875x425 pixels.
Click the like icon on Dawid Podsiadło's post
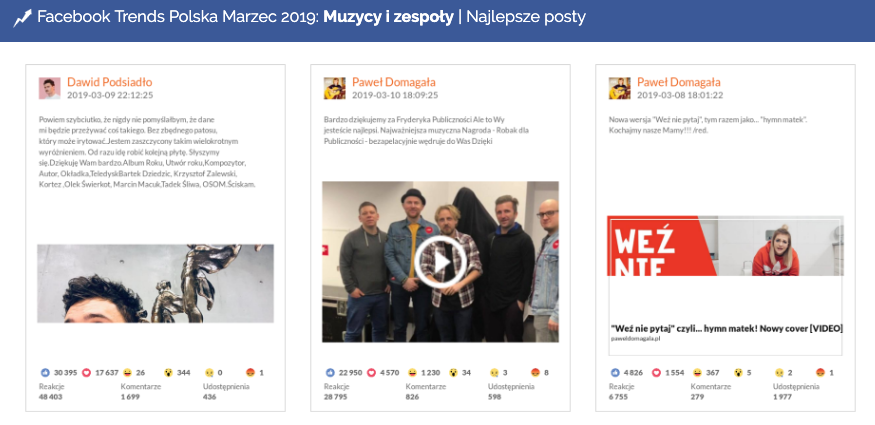pyautogui.click(x=45, y=373)
